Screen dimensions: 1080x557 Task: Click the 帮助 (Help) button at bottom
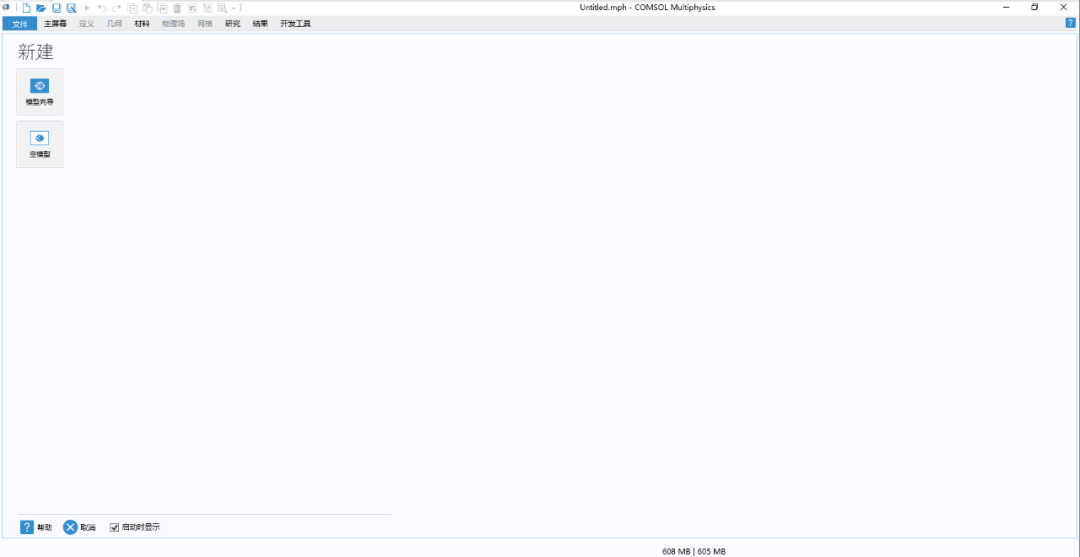click(x=37, y=527)
